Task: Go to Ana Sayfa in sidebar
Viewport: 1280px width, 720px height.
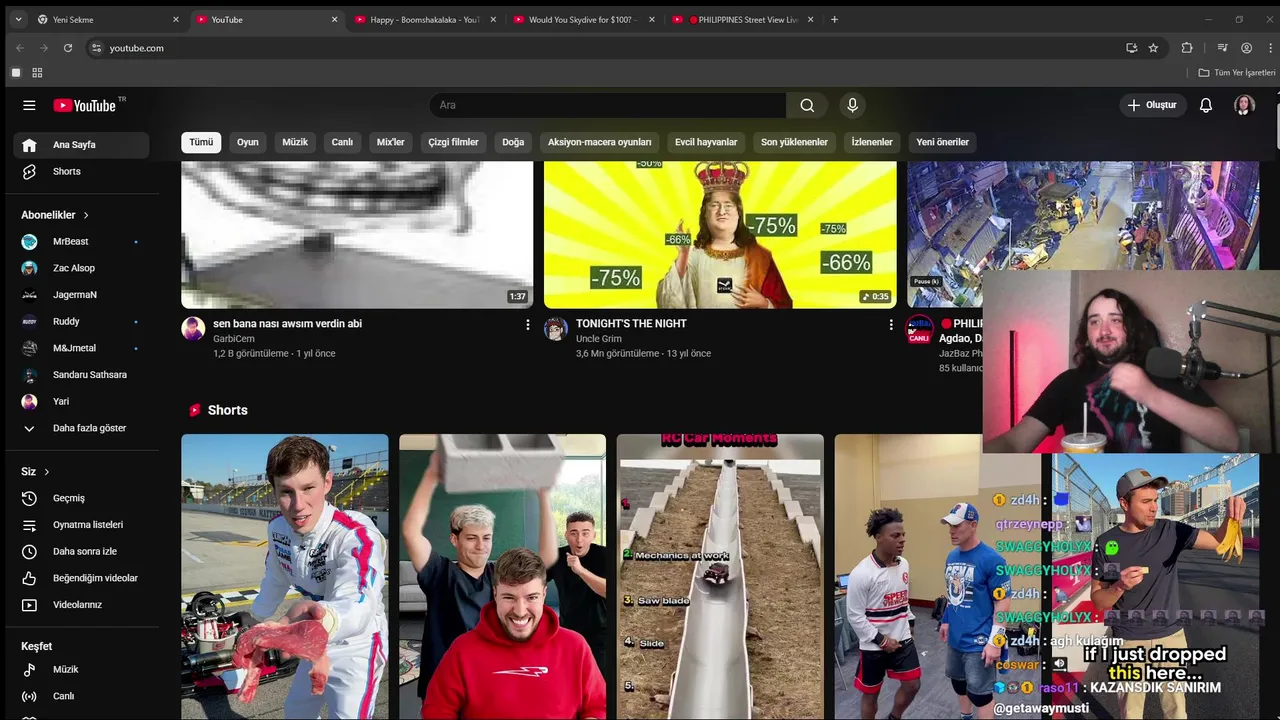Action: (x=81, y=144)
